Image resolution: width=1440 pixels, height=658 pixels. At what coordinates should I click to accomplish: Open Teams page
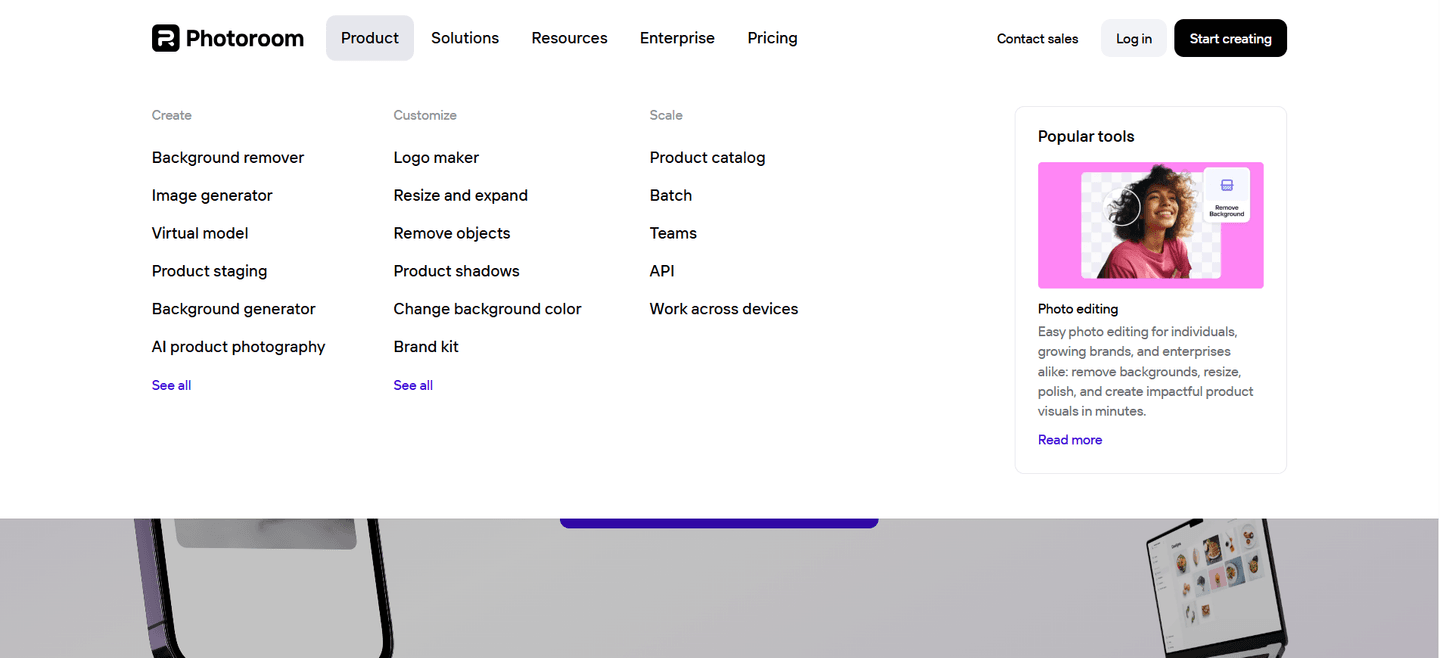pos(673,233)
